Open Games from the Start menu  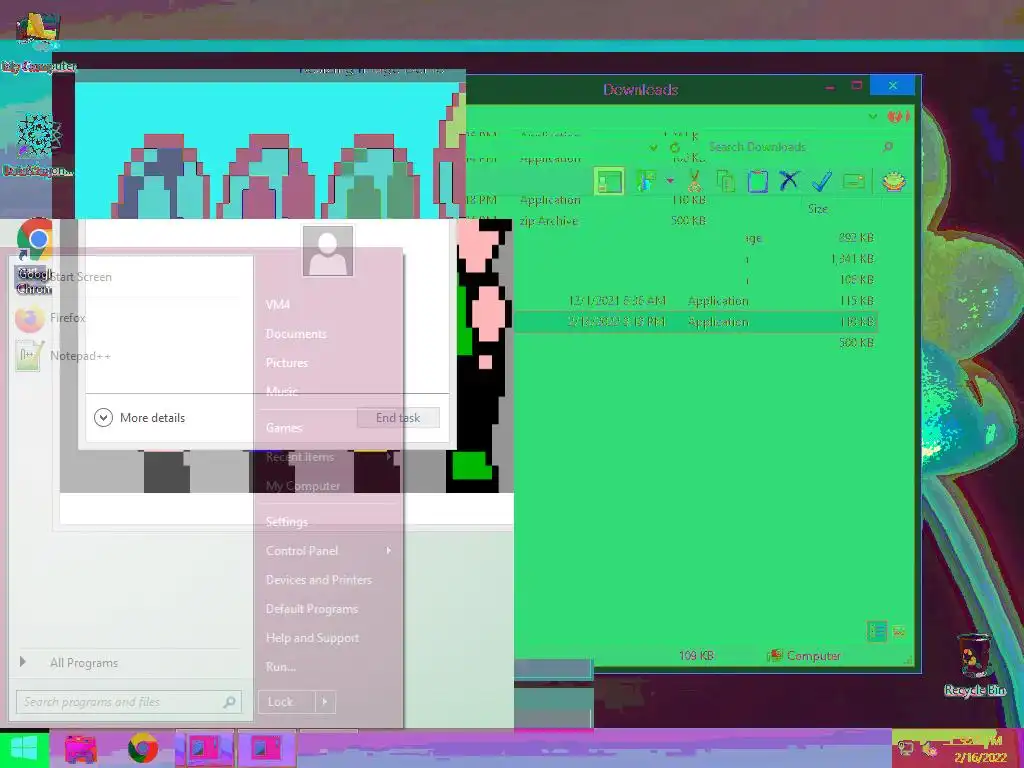pos(283,428)
